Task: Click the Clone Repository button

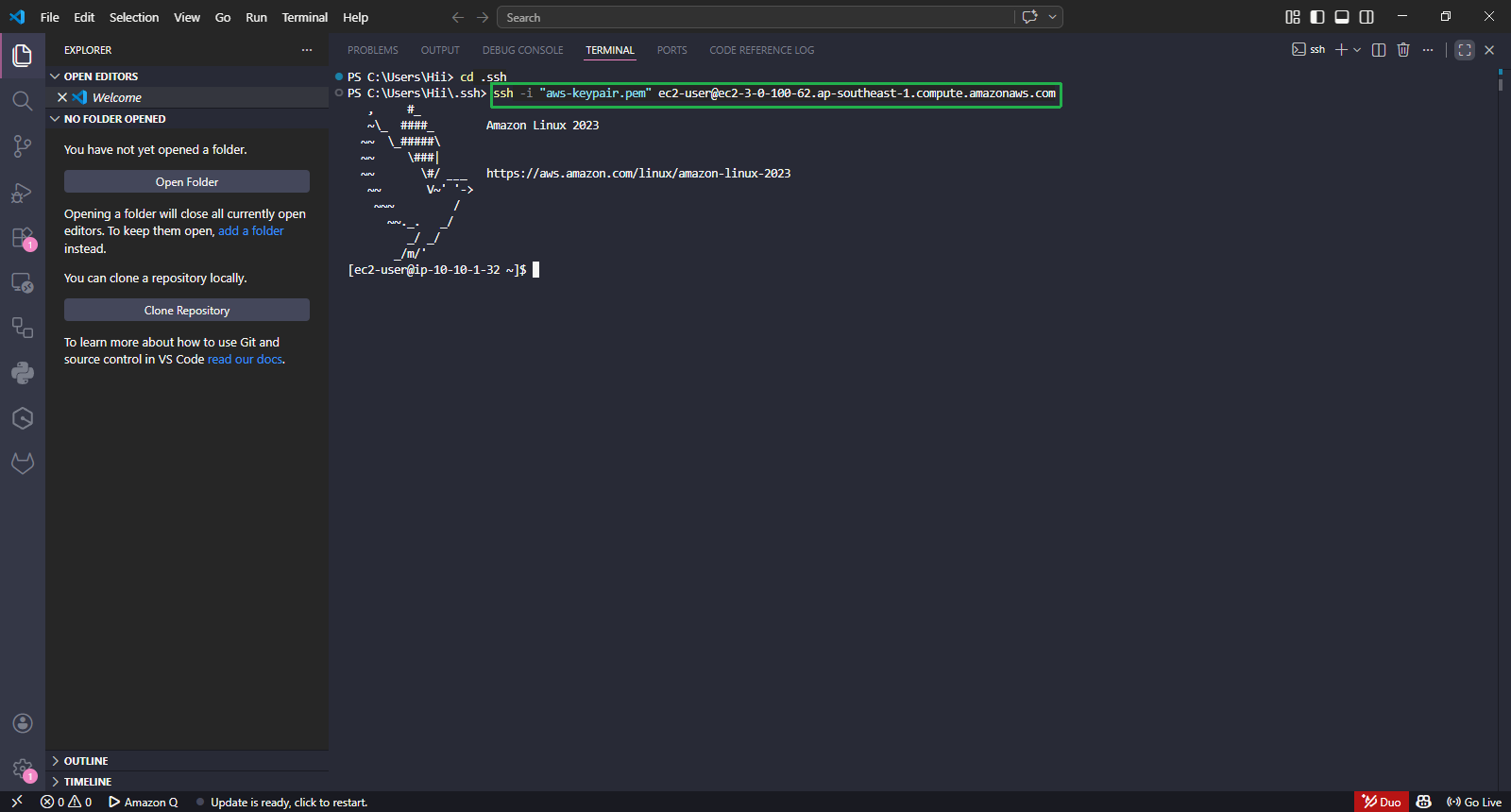Action: tap(187, 310)
